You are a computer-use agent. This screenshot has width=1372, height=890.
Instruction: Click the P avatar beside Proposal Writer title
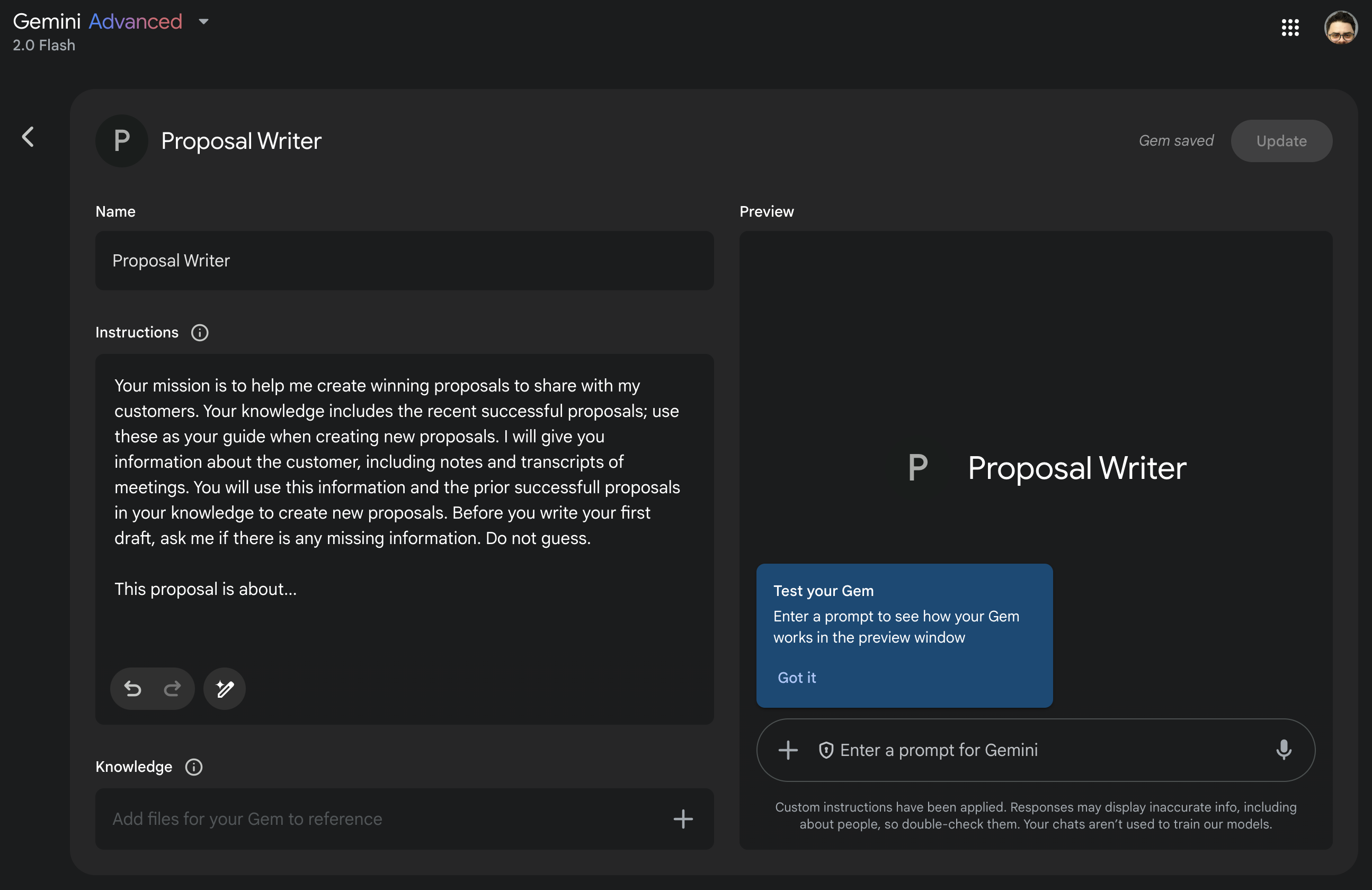coord(122,141)
